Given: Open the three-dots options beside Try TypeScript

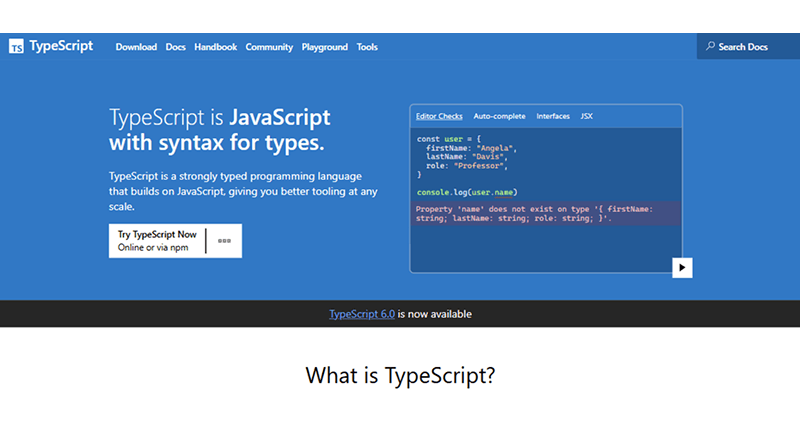Looking at the screenshot, I should 224,241.
